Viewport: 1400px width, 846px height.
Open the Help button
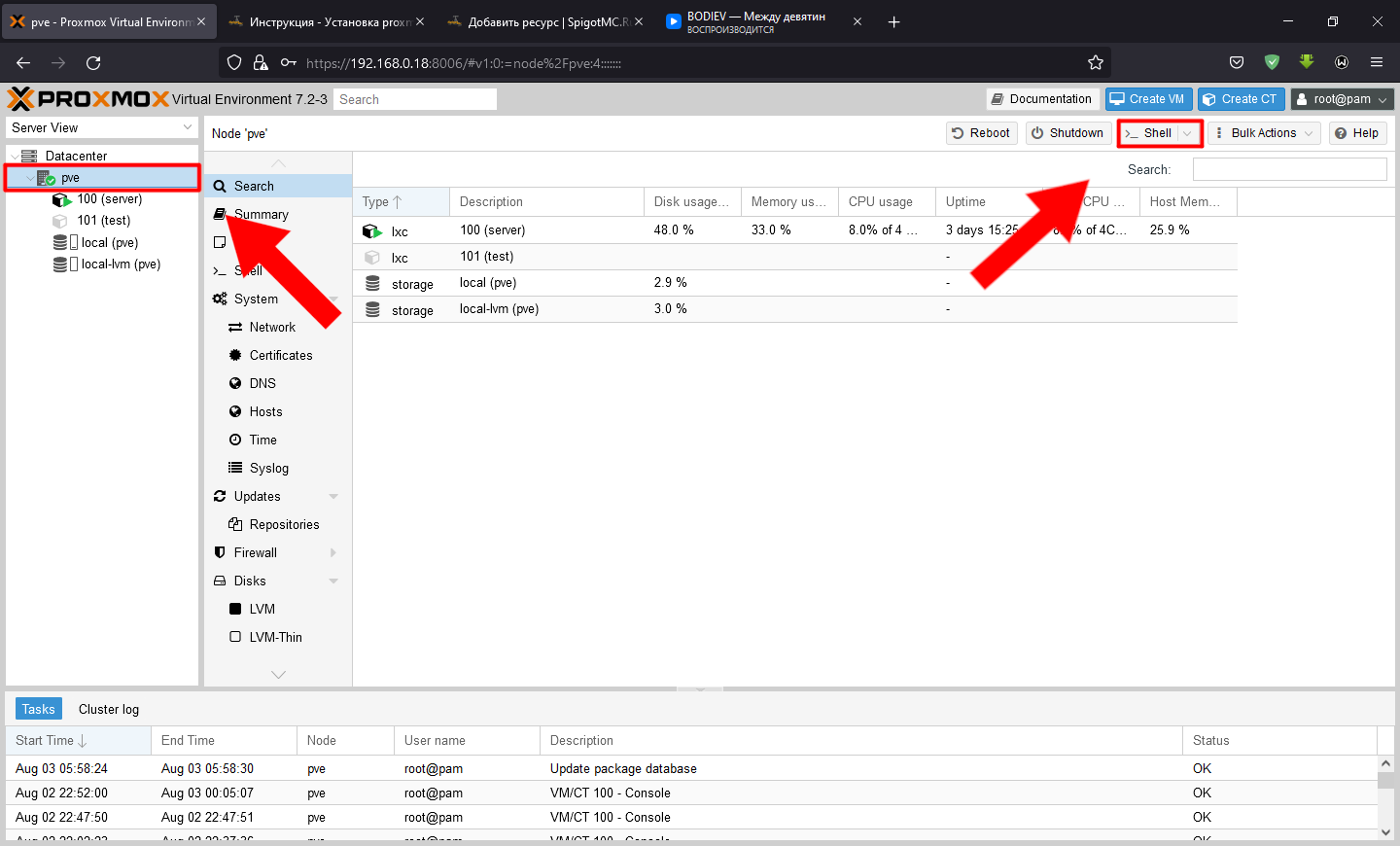coord(1356,133)
